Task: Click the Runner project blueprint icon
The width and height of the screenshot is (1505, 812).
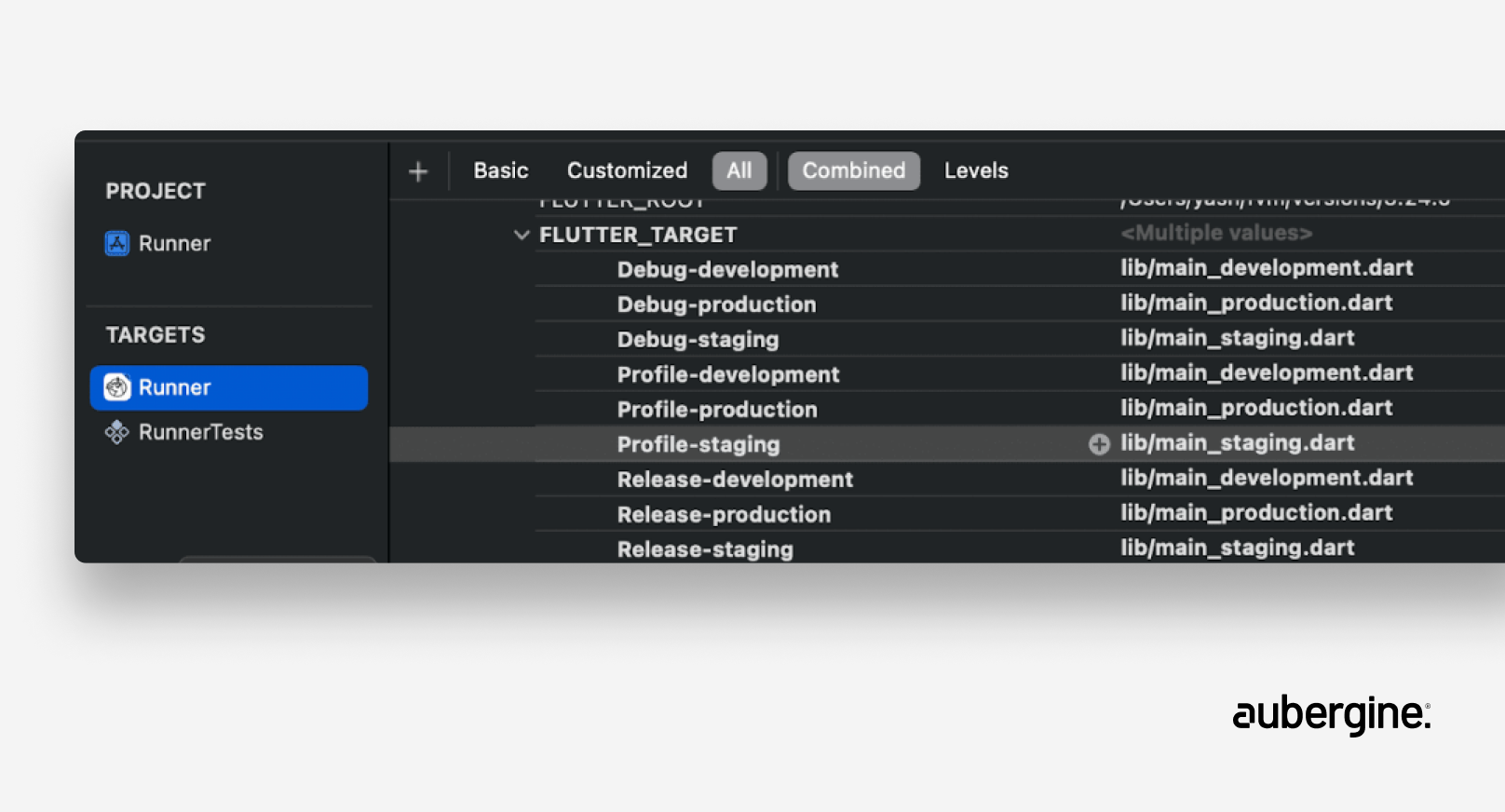Action: coord(117,243)
